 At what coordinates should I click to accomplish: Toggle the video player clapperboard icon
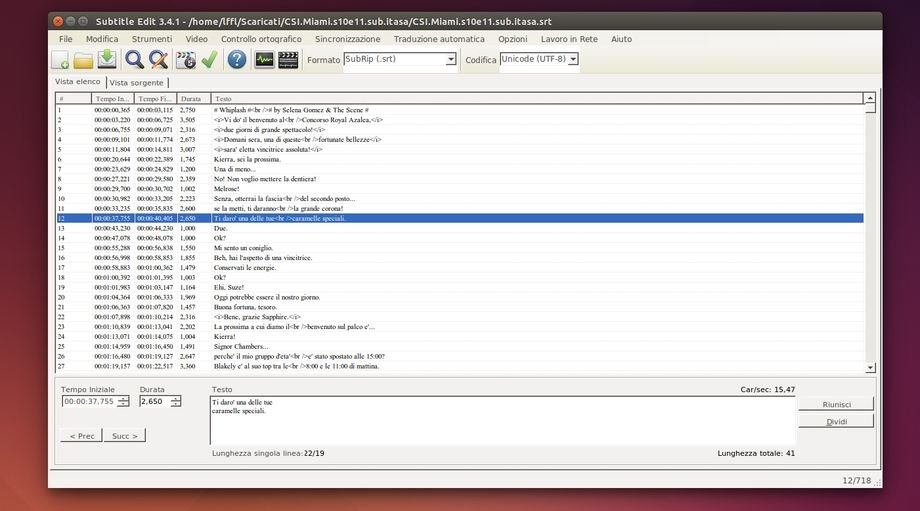click(x=288, y=60)
